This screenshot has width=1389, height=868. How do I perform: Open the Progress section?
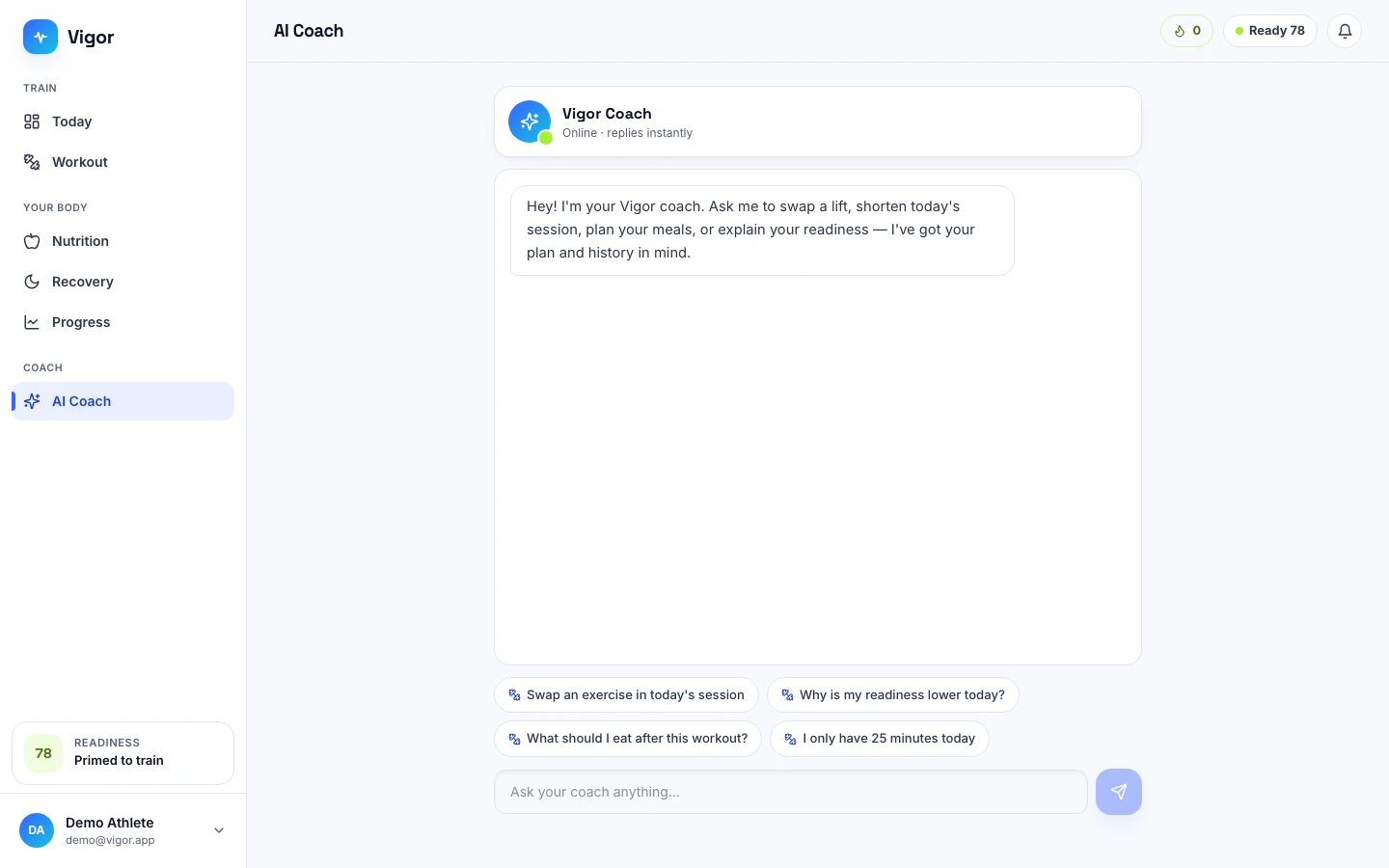[x=123, y=322]
